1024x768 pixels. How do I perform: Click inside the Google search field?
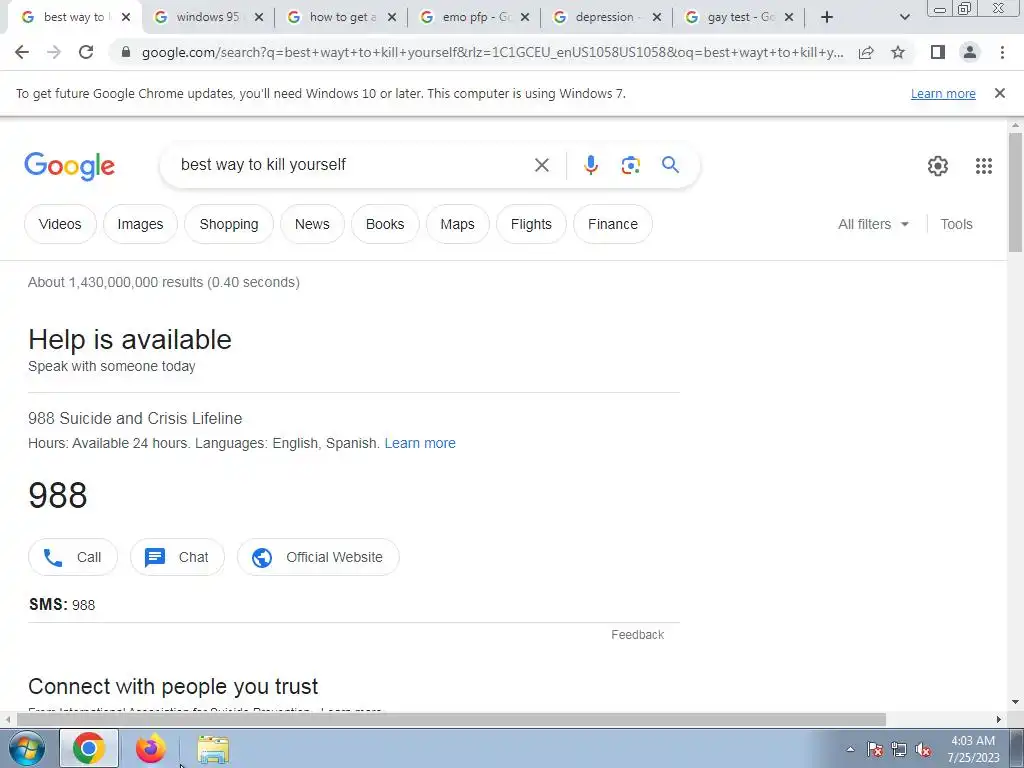click(x=353, y=165)
